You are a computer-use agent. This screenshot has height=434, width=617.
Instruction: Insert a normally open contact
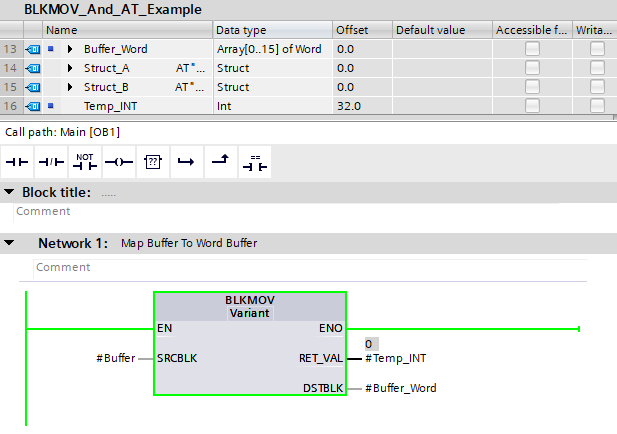pos(17,161)
